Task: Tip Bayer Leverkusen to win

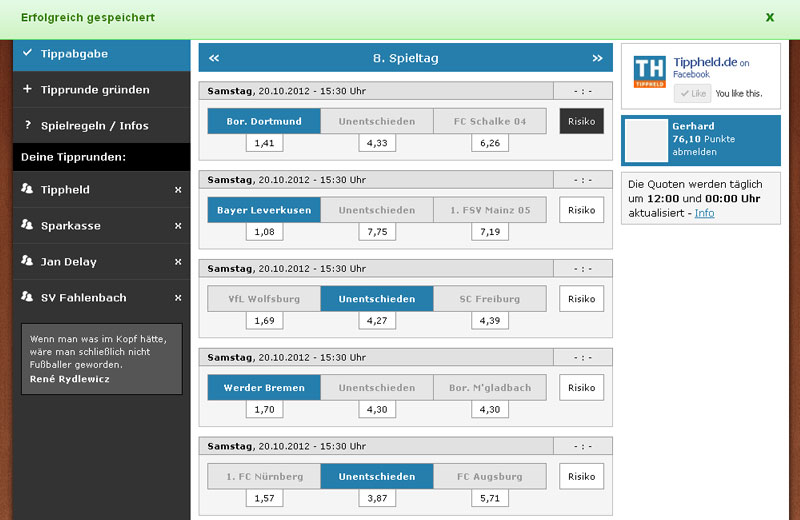Action: [x=264, y=210]
